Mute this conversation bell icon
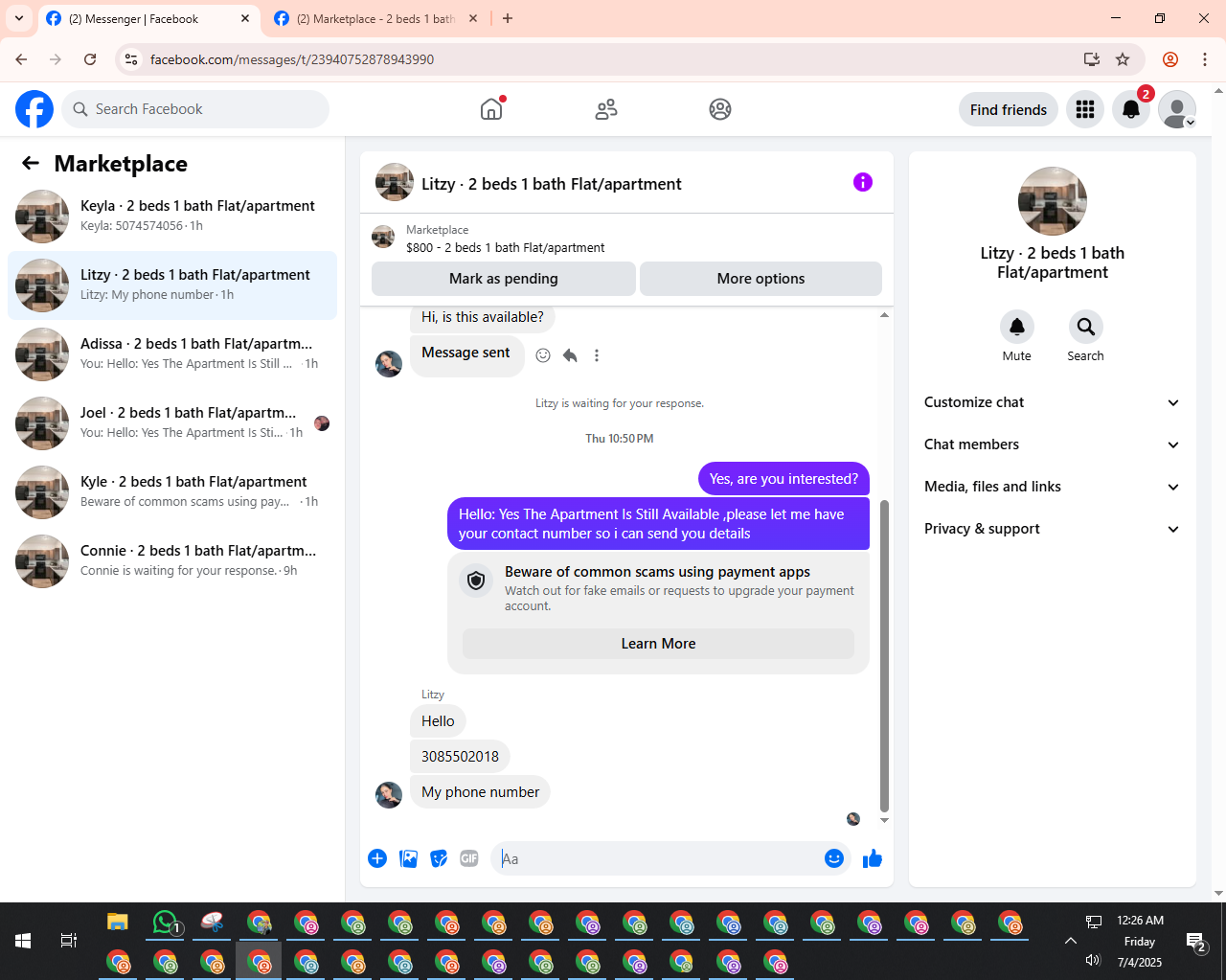 [1017, 327]
